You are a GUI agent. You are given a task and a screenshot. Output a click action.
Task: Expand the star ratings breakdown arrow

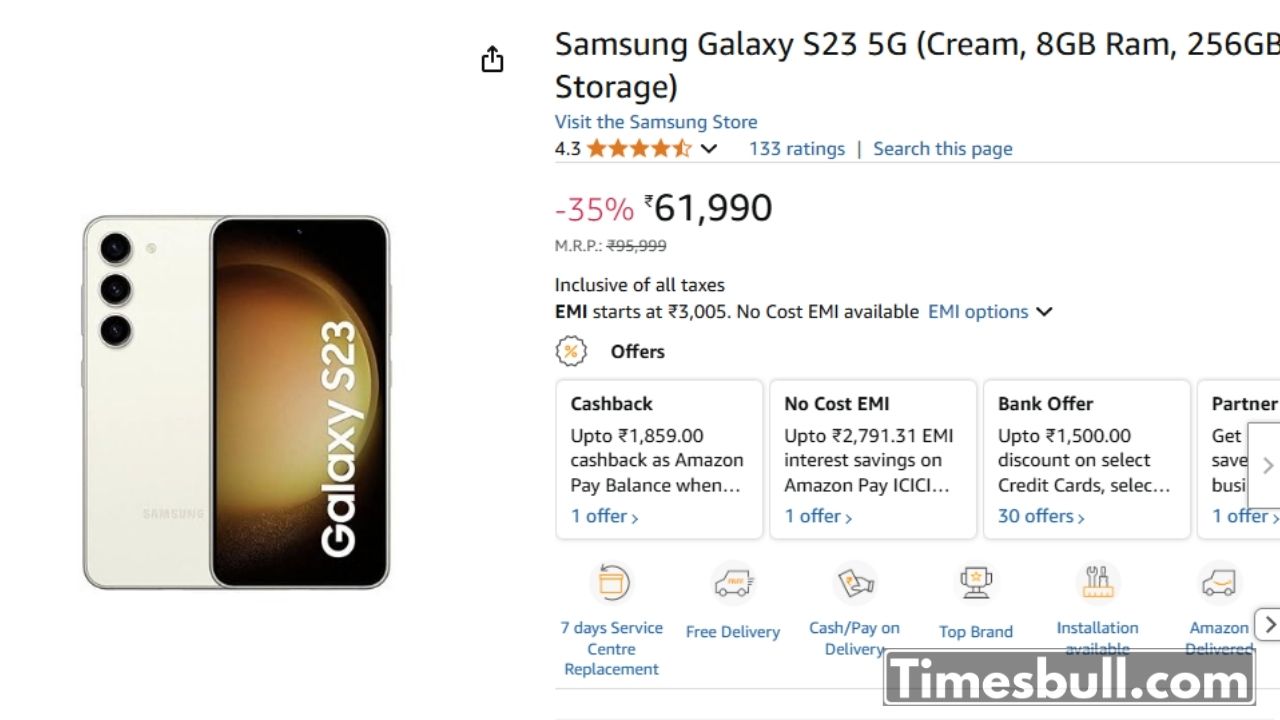point(709,149)
